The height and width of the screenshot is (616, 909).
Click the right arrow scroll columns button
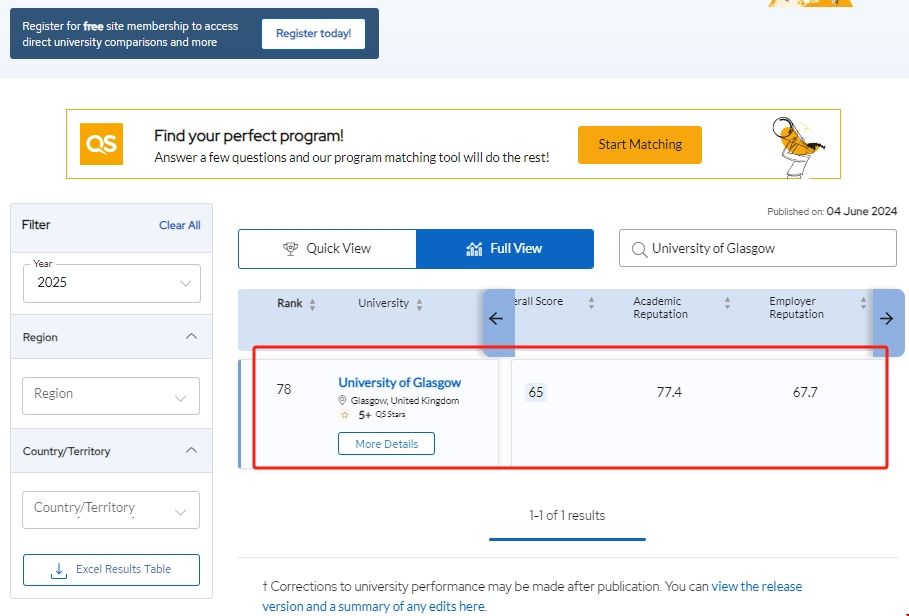(886, 319)
